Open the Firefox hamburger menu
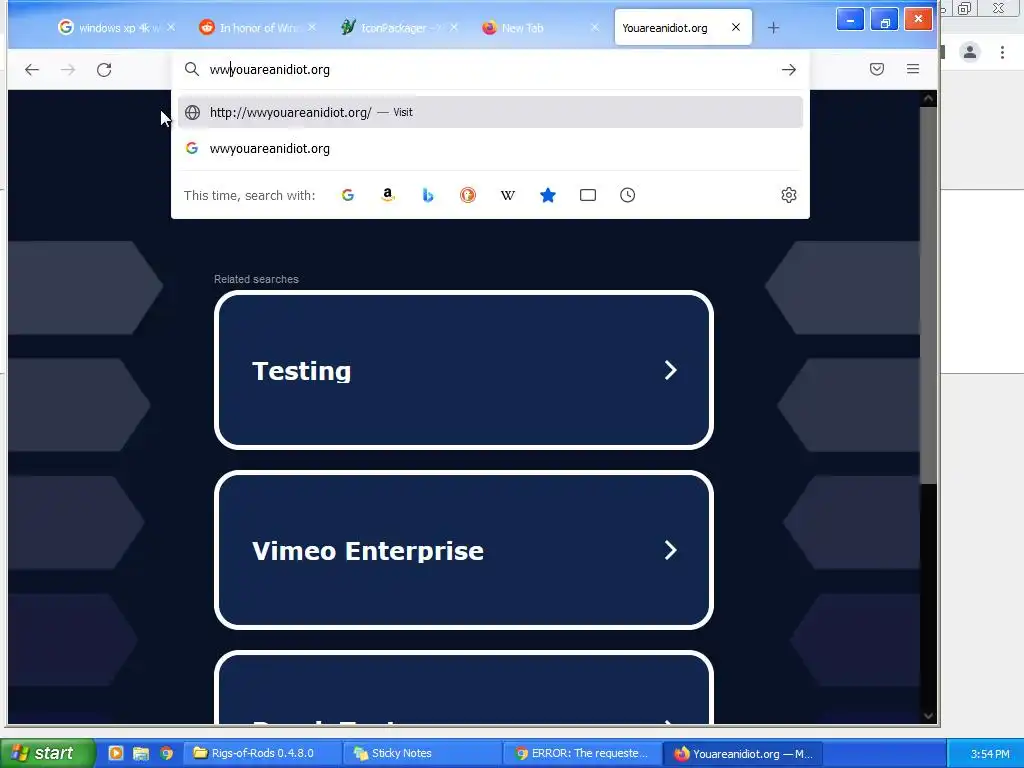 913,69
